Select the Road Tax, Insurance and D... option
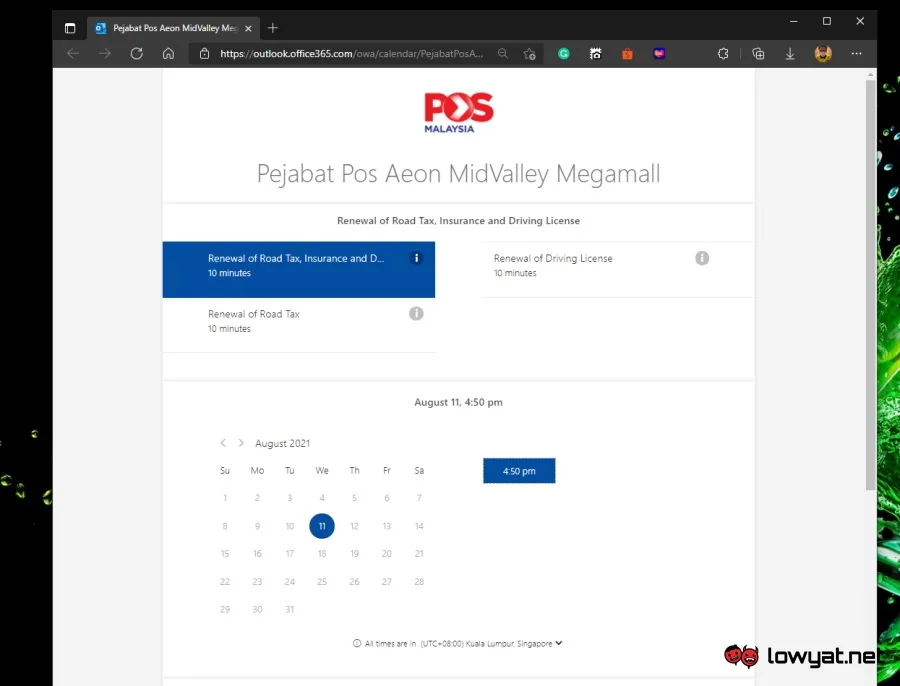The image size is (900, 686). pos(299,269)
